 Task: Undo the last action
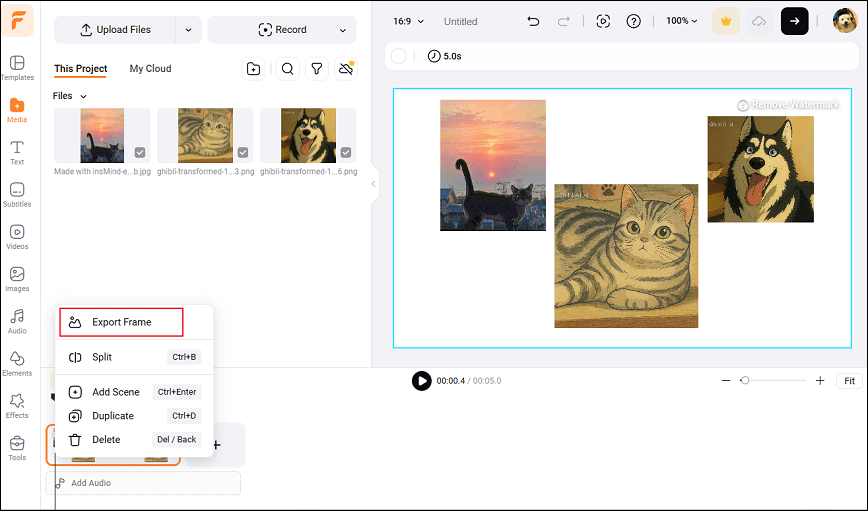pos(533,21)
